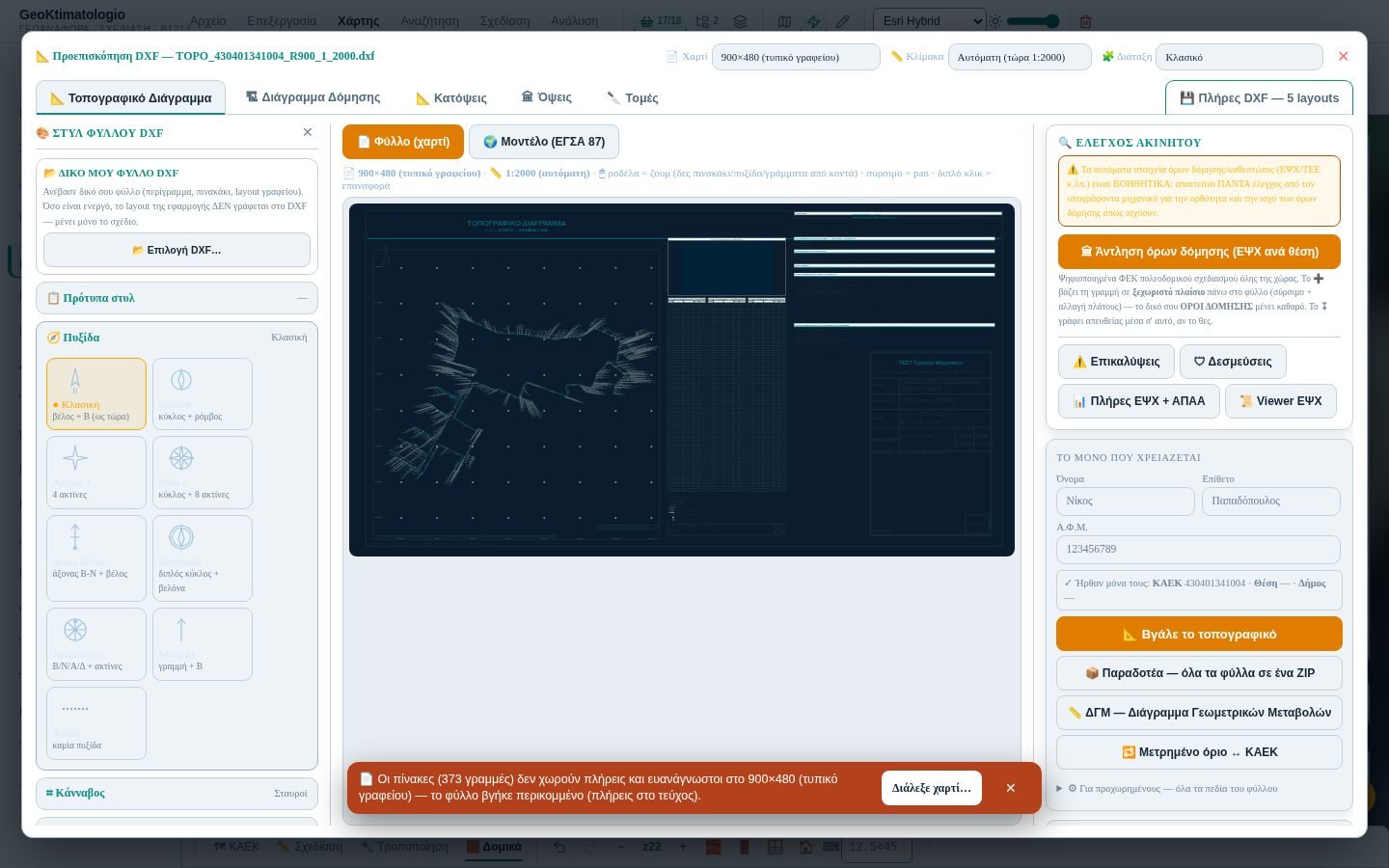Viewport: 1389px width, 868px height.
Task: Click the Πλήρες DXF — 5 layouts button
Action: [x=1259, y=97]
